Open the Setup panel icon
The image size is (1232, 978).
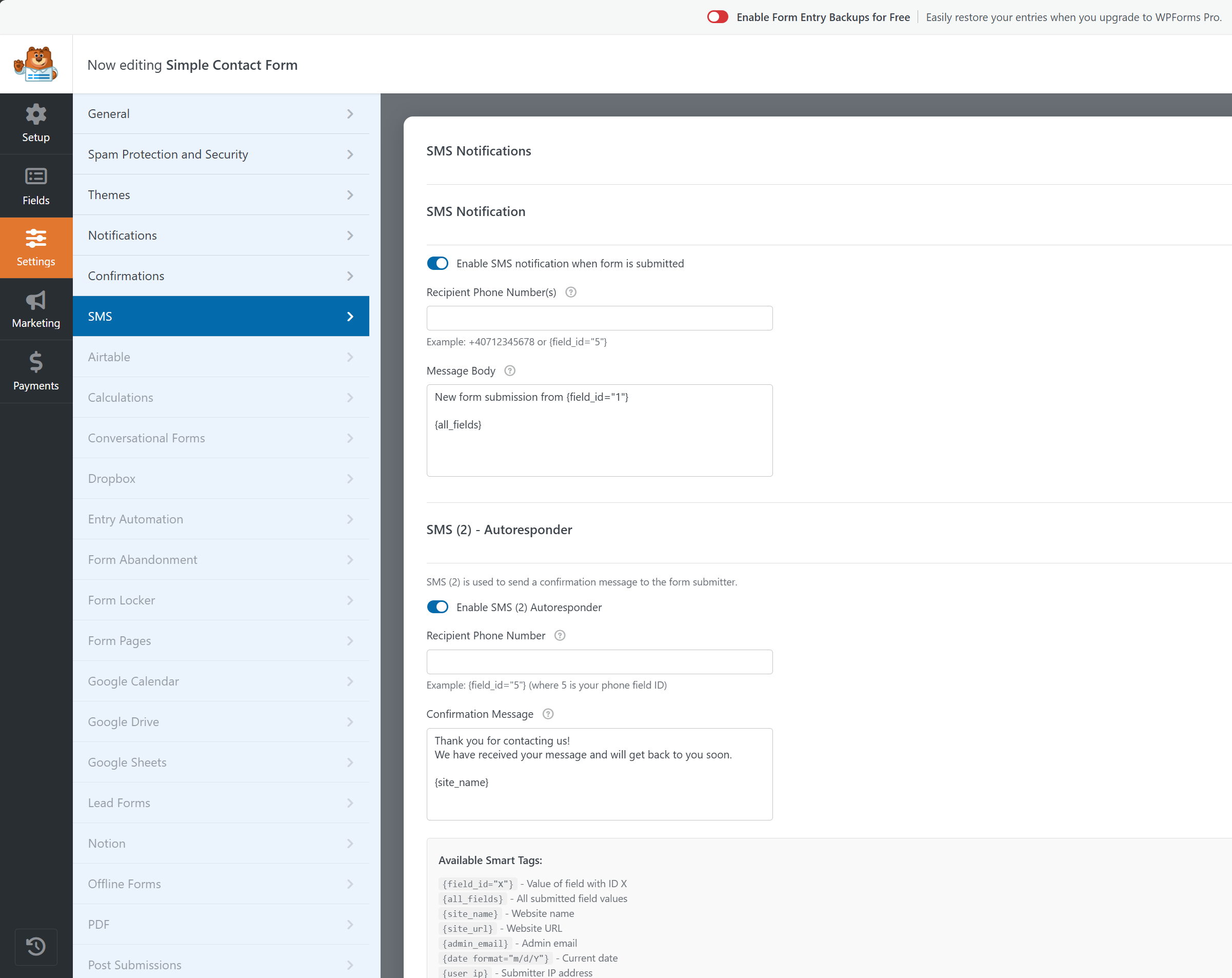click(x=35, y=123)
